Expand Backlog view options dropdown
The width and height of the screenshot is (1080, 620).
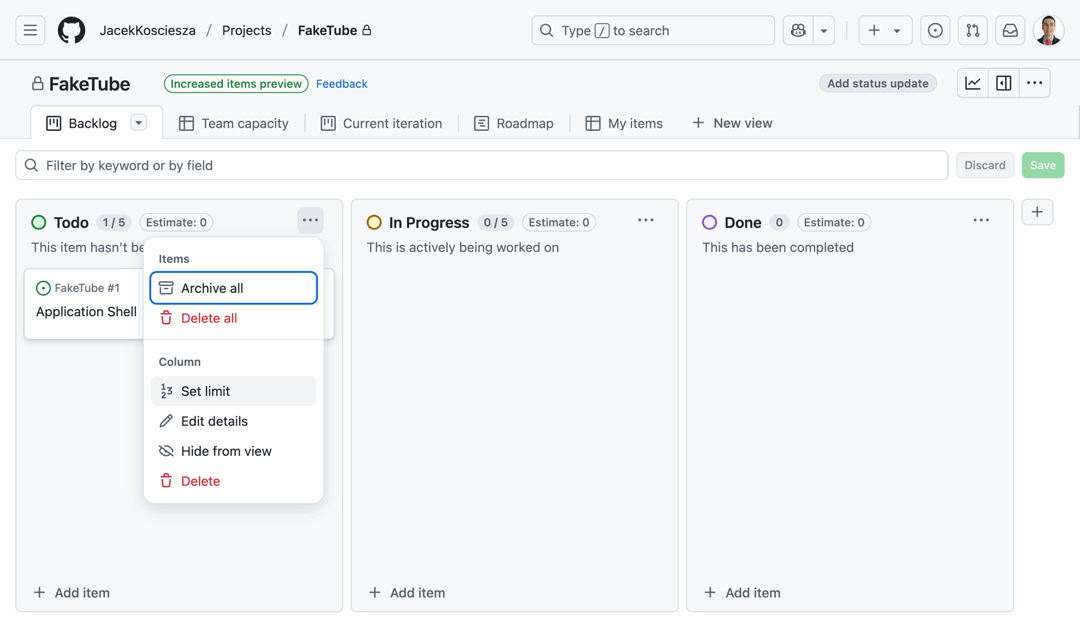(138, 123)
